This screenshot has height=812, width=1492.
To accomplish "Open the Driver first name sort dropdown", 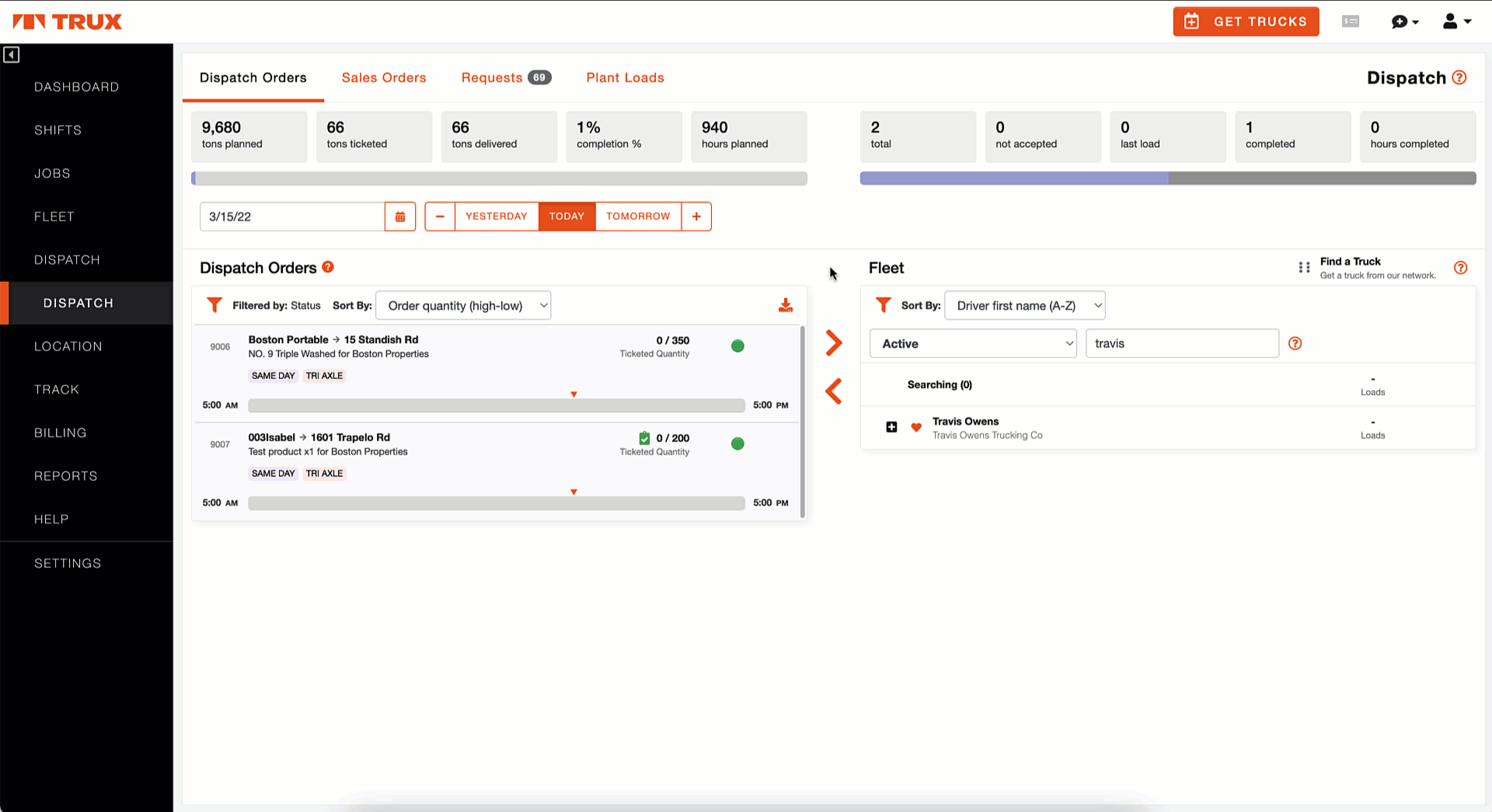I will point(1025,305).
